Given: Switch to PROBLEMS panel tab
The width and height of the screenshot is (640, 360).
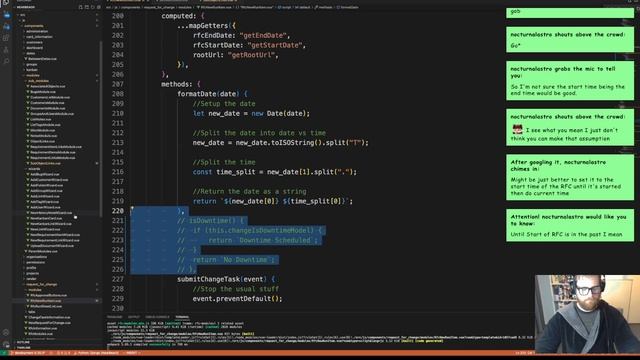Looking at the screenshot, I should [115, 317].
